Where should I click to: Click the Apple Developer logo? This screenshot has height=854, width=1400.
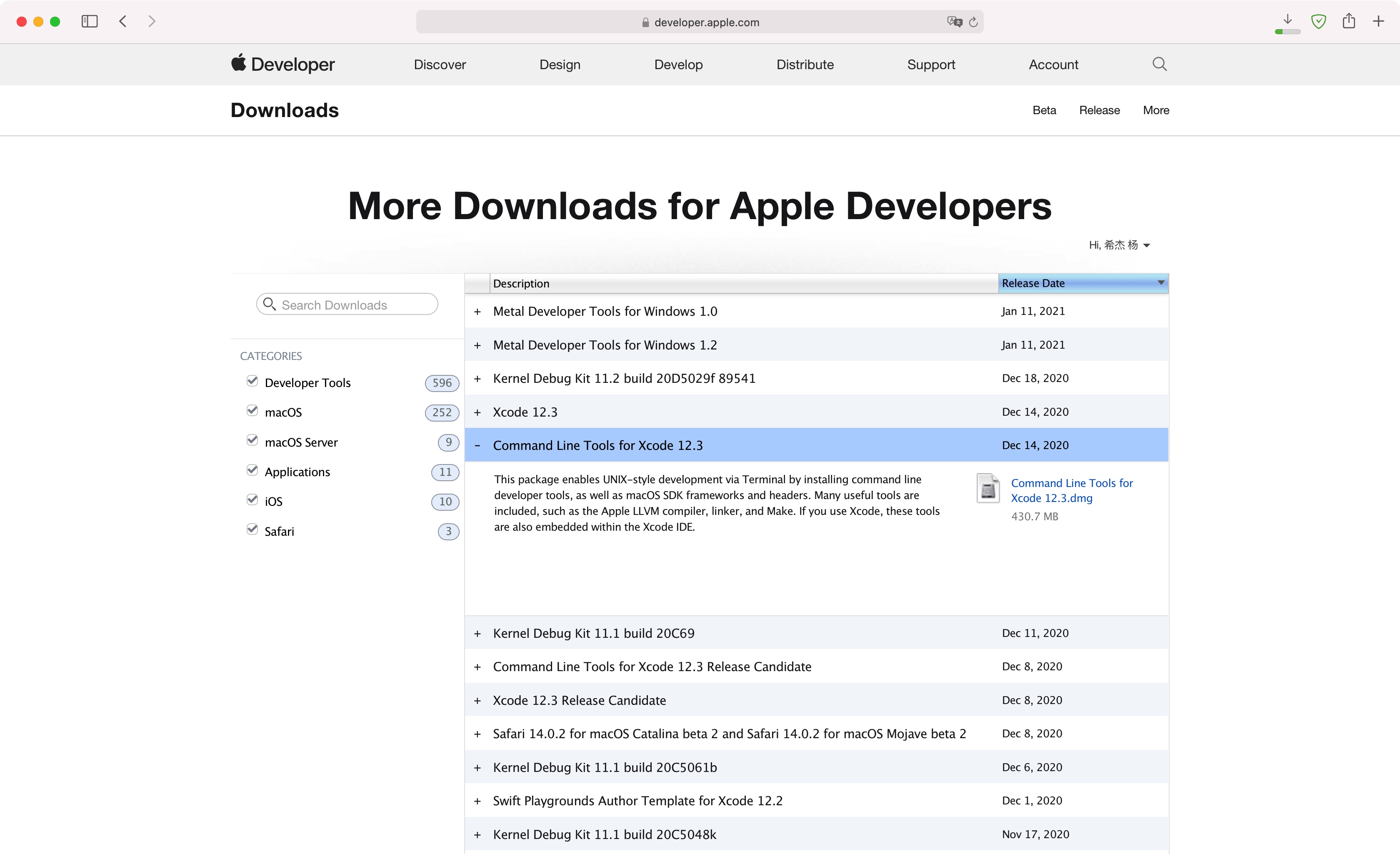coord(283,64)
